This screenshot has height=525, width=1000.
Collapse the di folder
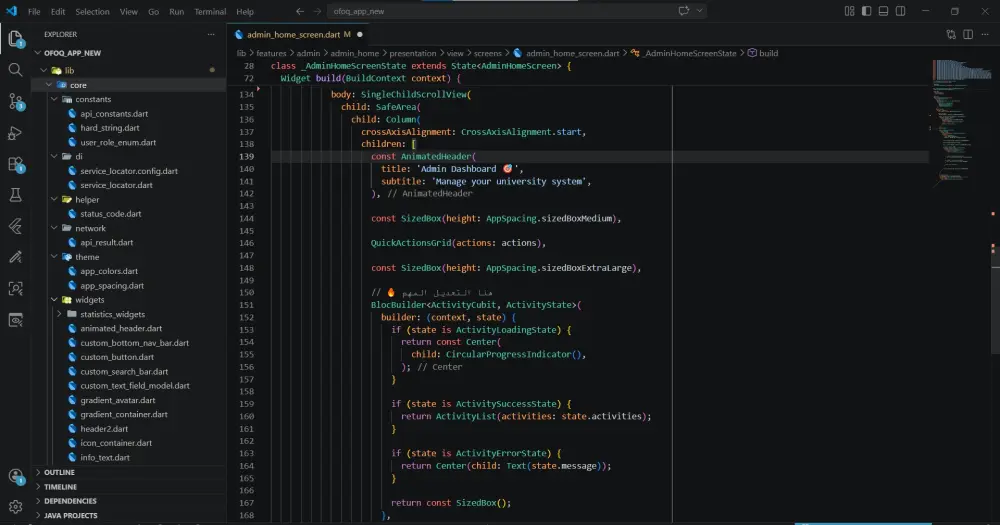pos(54,156)
